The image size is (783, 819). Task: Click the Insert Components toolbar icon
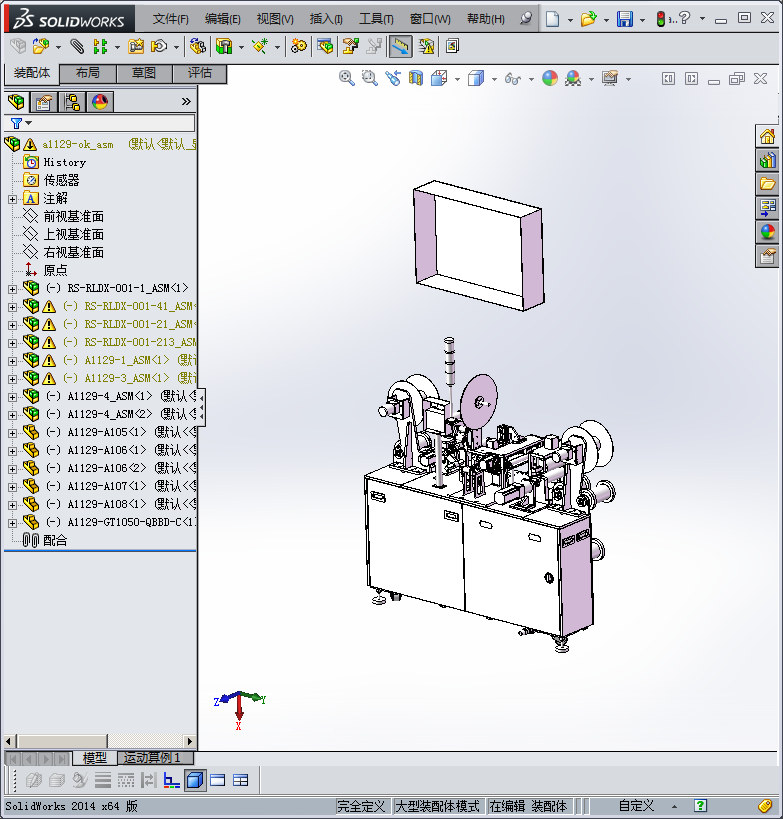[41, 46]
